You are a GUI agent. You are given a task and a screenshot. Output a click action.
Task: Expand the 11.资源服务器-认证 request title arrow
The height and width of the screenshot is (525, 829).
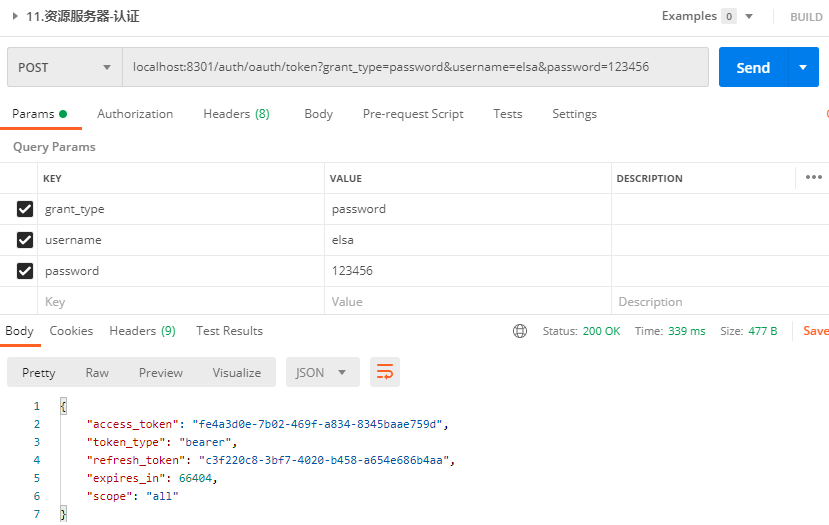15,16
